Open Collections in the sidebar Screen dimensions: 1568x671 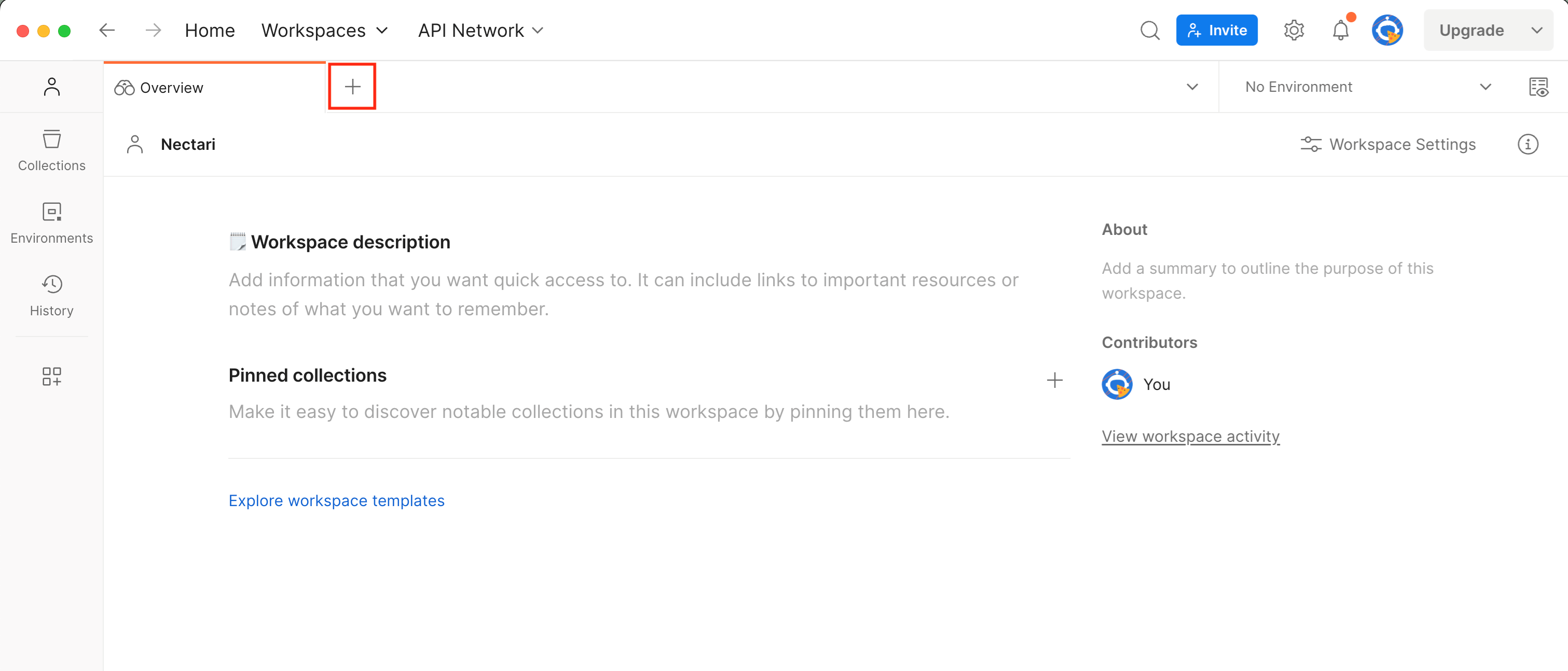[52, 150]
